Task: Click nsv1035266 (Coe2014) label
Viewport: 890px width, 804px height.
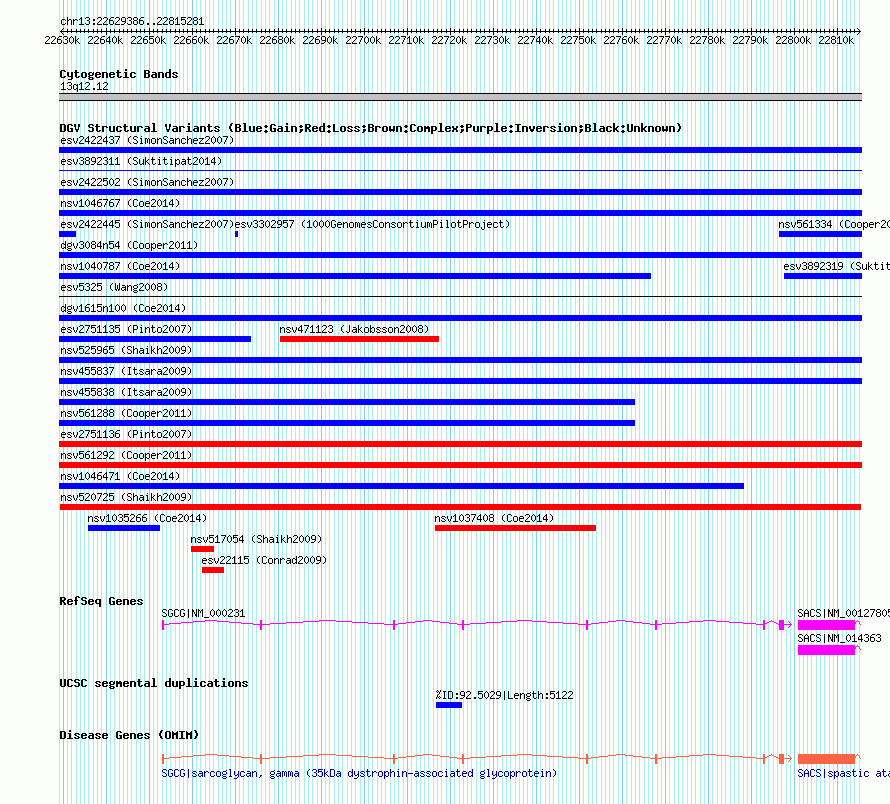Action: 147,518
